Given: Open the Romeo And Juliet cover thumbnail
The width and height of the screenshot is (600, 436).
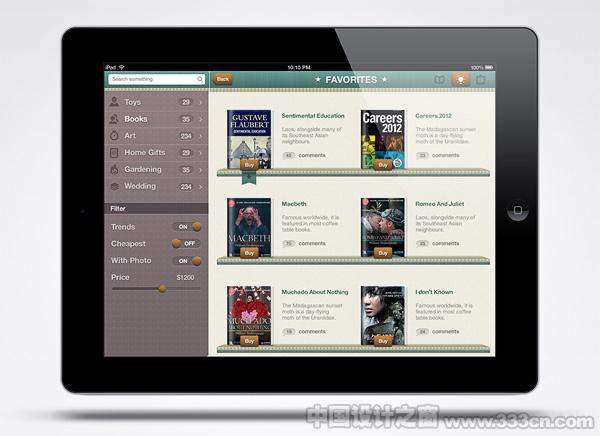Looking at the screenshot, I should pos(383,227).
